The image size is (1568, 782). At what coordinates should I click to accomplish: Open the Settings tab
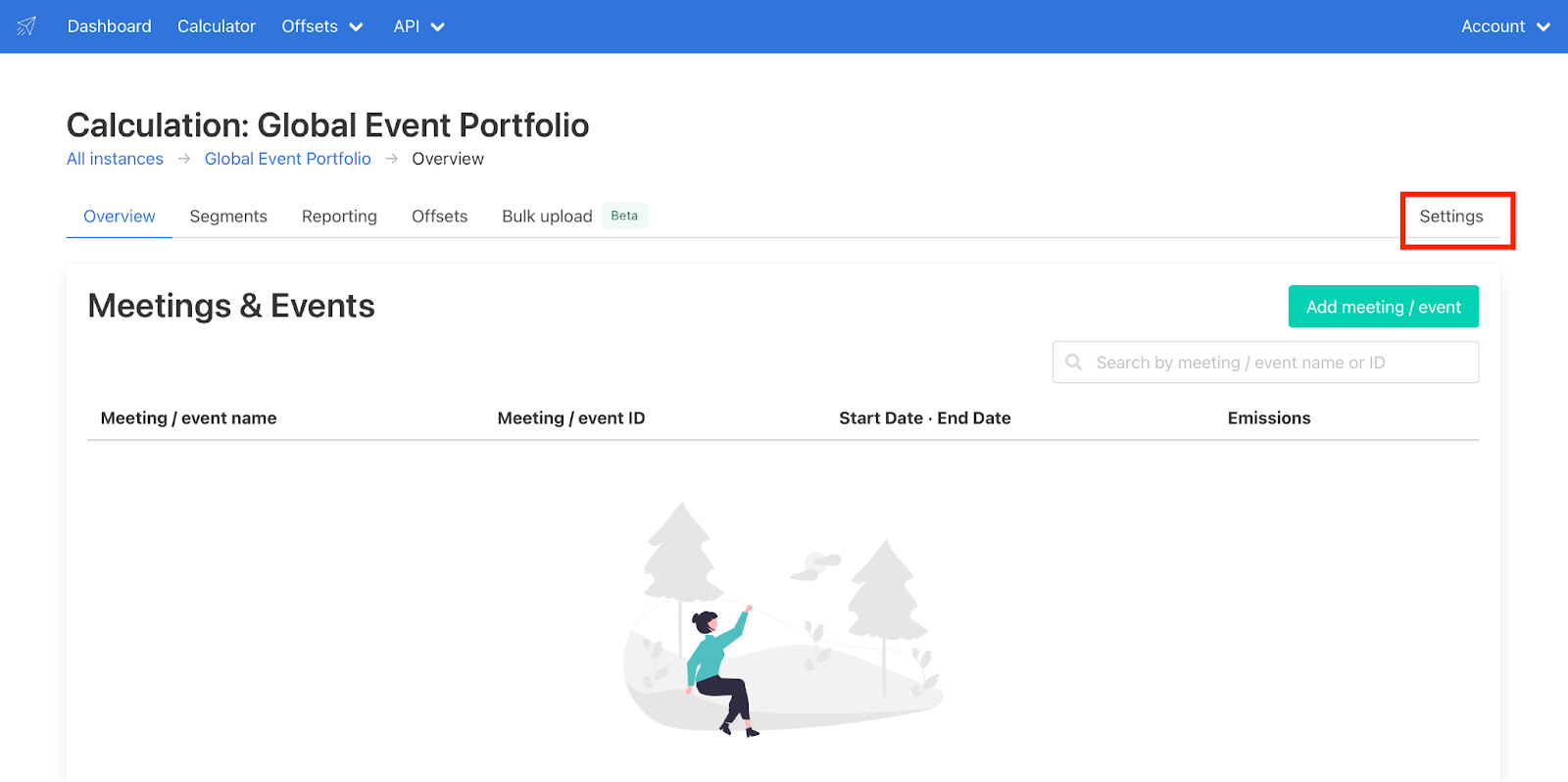pyautogui.click(x=1450, y=217)
